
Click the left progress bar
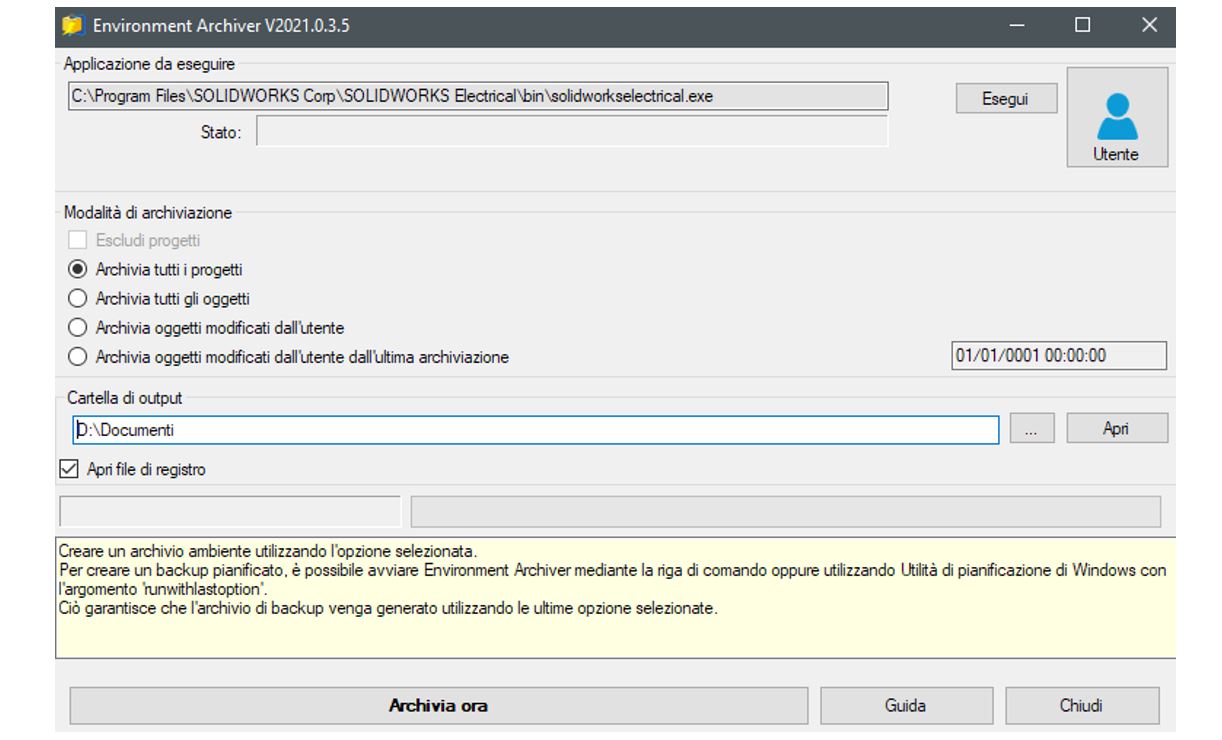click(231, 511)
